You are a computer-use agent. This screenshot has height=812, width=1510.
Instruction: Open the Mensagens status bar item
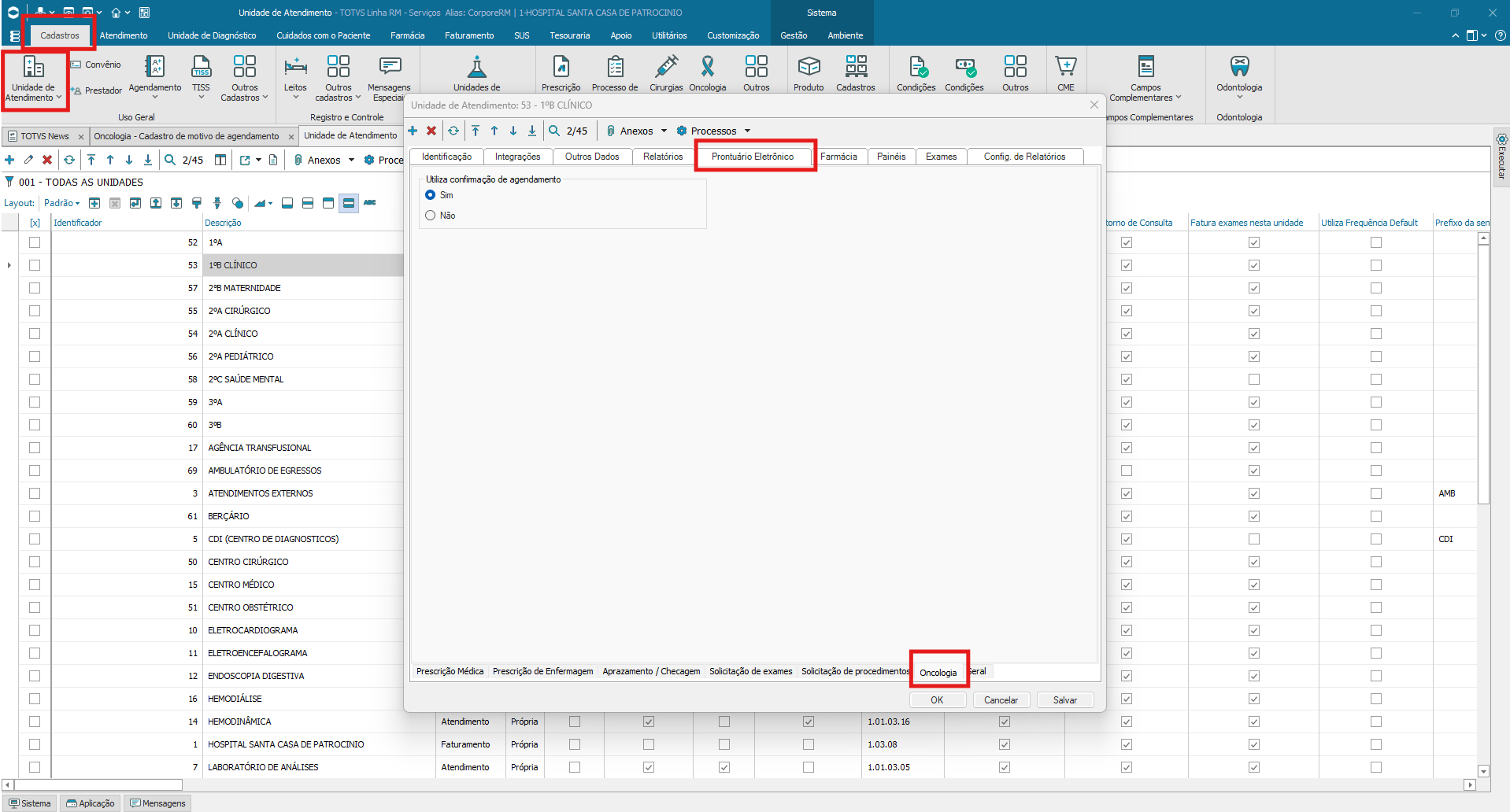[x=158, y=803]
